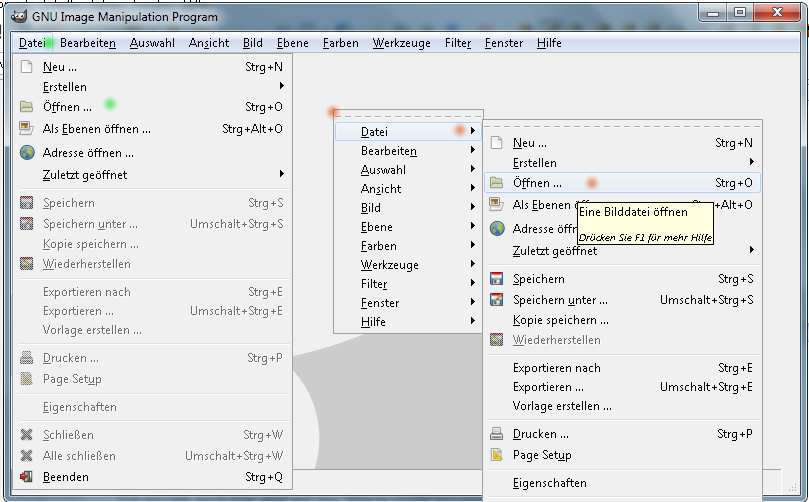
Task: Click Wiederherstellen icon in menu-bar Datei menu
Action: 27,264
